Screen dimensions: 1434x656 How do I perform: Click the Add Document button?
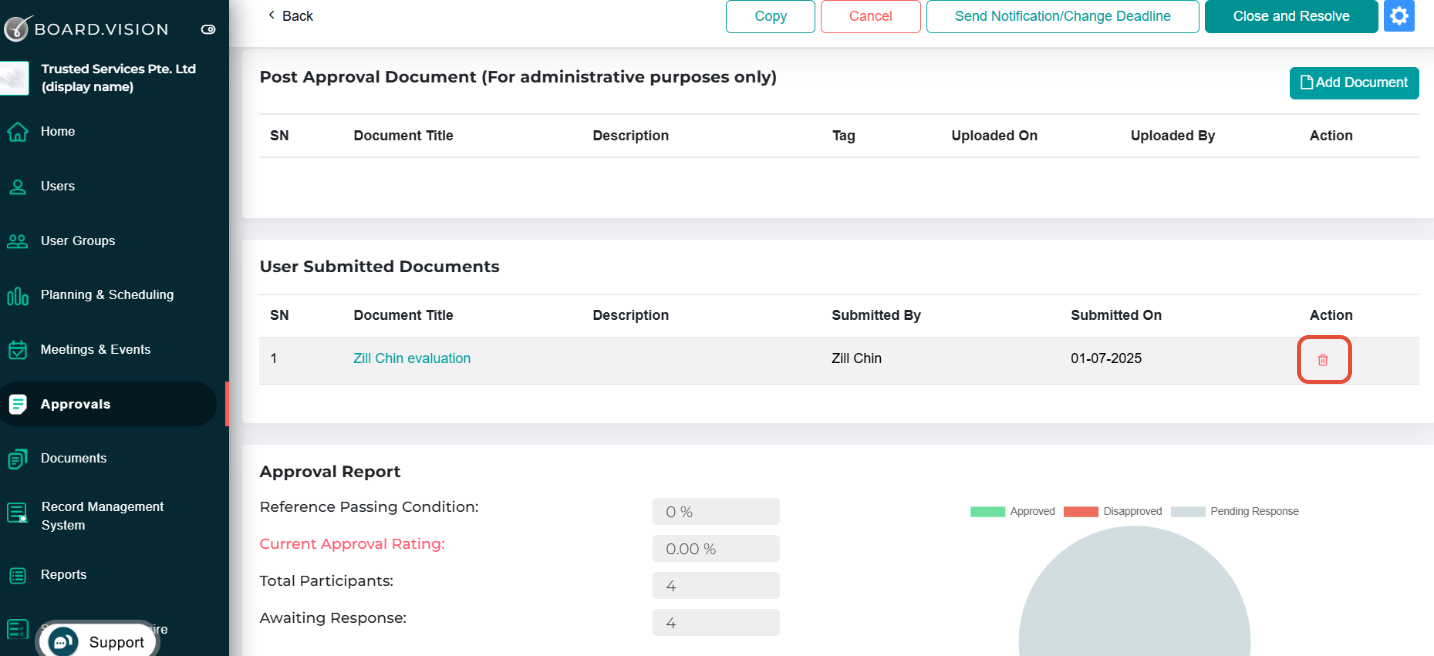(x=1354, y=83)
